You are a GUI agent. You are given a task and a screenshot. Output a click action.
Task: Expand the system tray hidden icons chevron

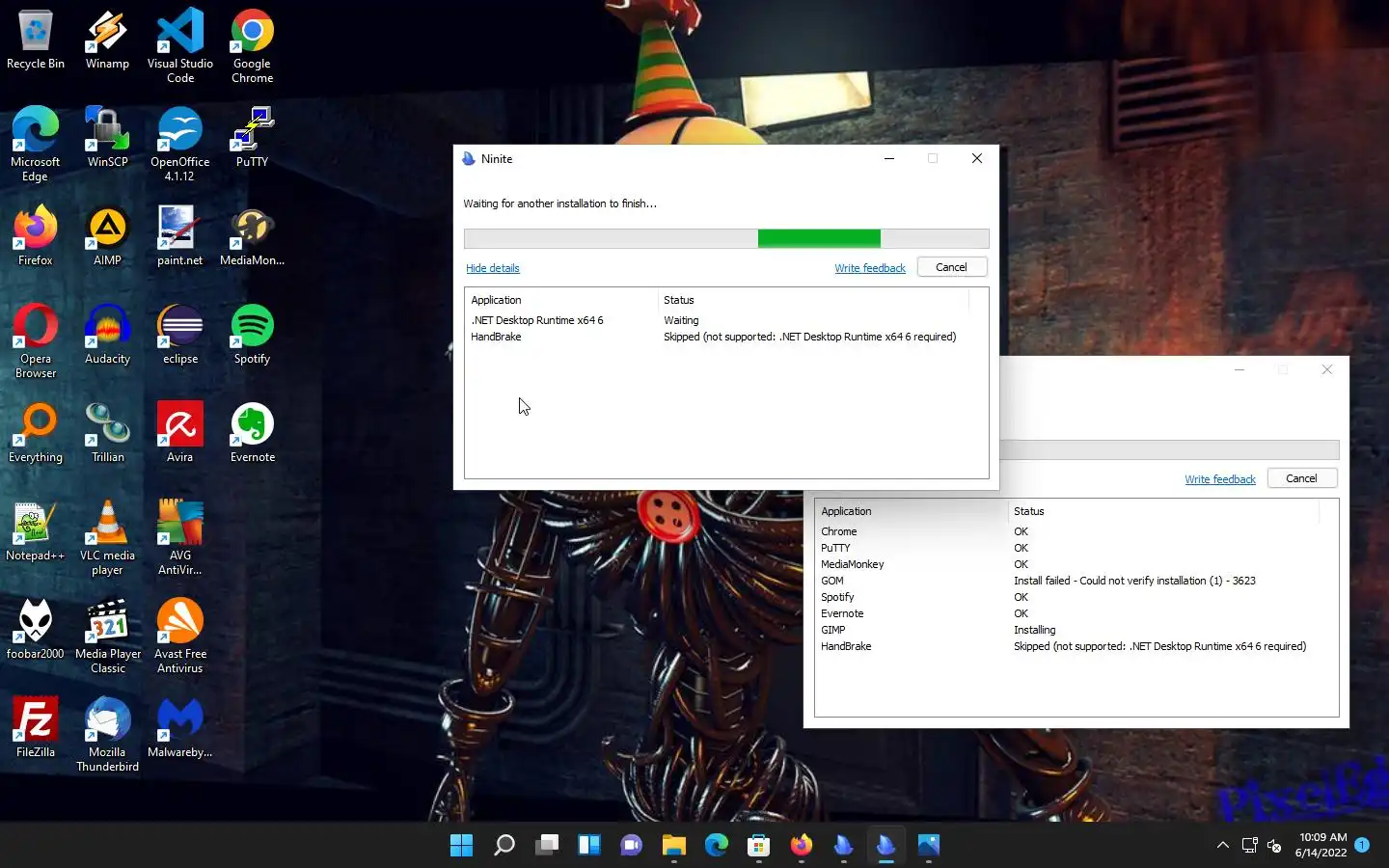coord(1223,846)
